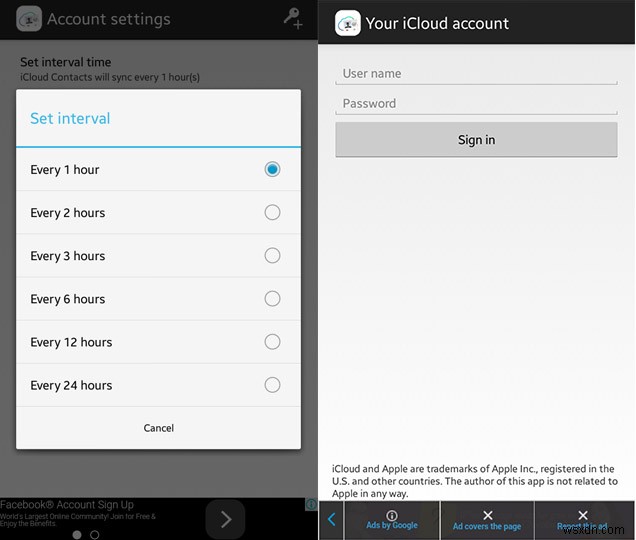
Task: Pick the Every 6 hours radio option
Action: click(x=272, y=299)
